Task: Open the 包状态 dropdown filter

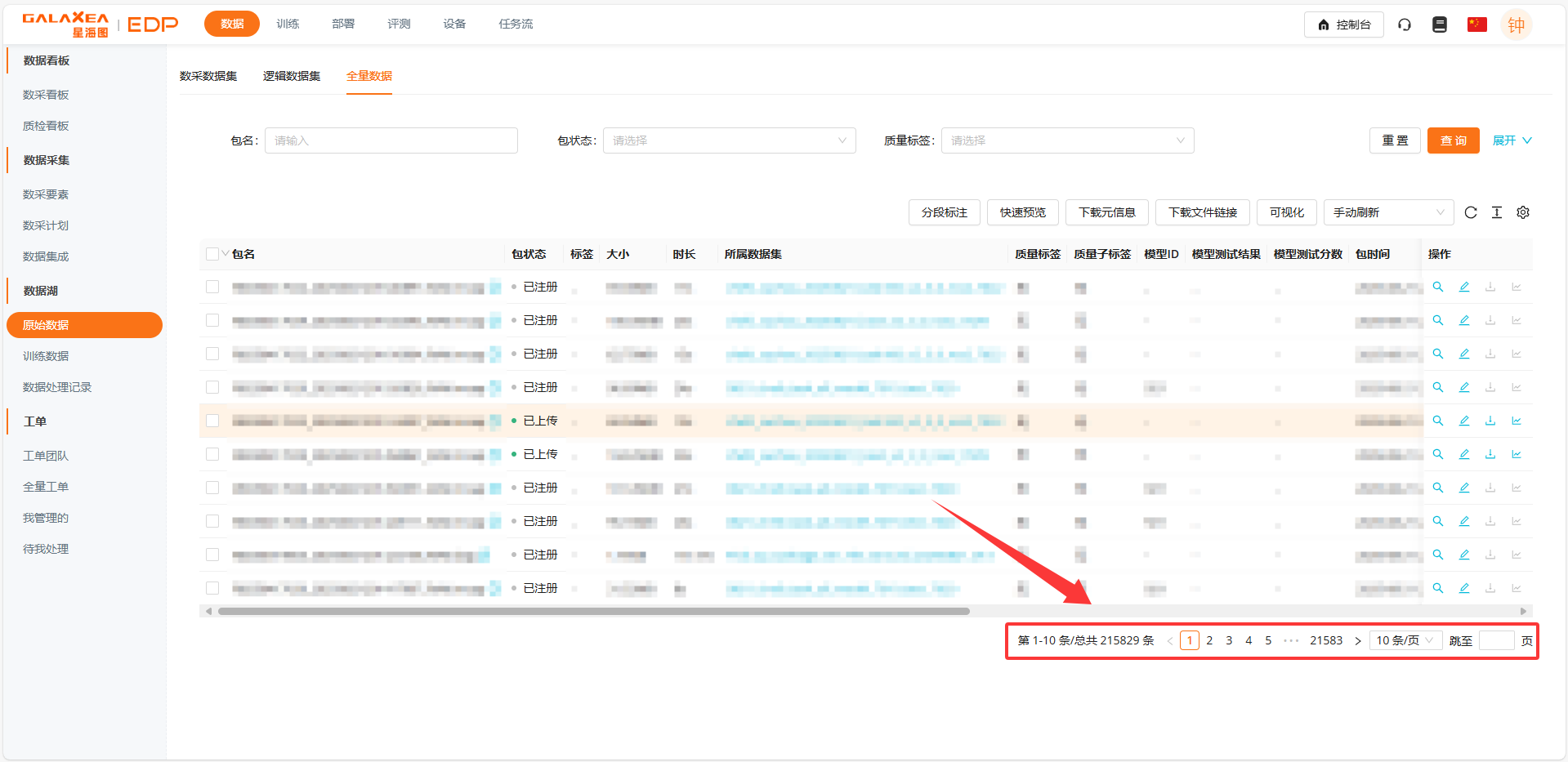Action: pyautogui.click(x=729, y=140)
